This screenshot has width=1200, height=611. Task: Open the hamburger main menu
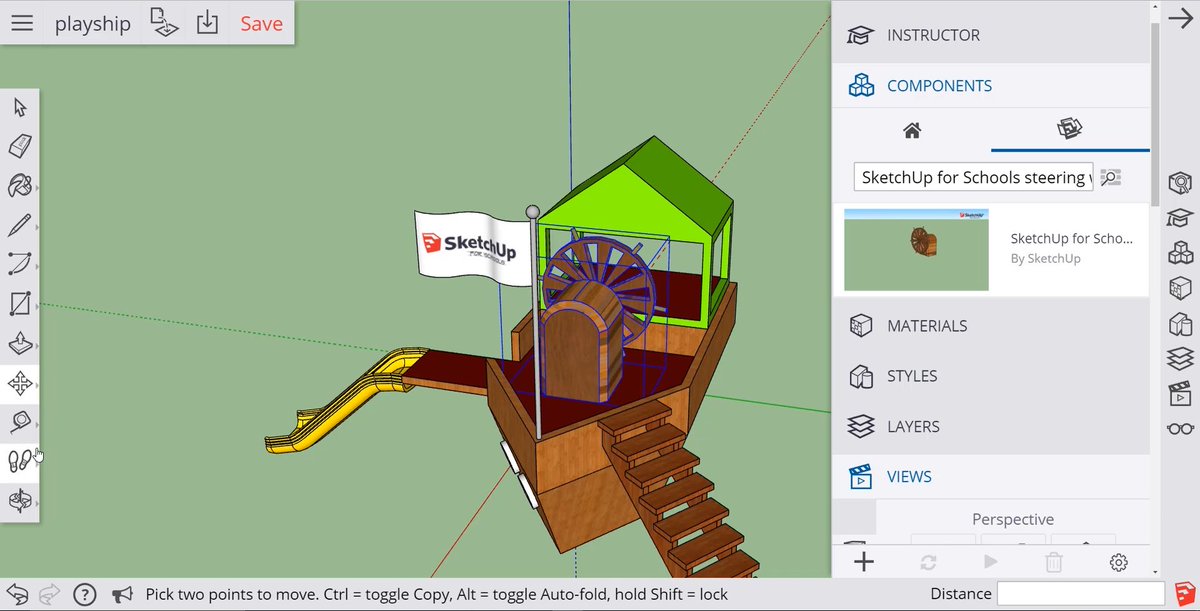22,23
